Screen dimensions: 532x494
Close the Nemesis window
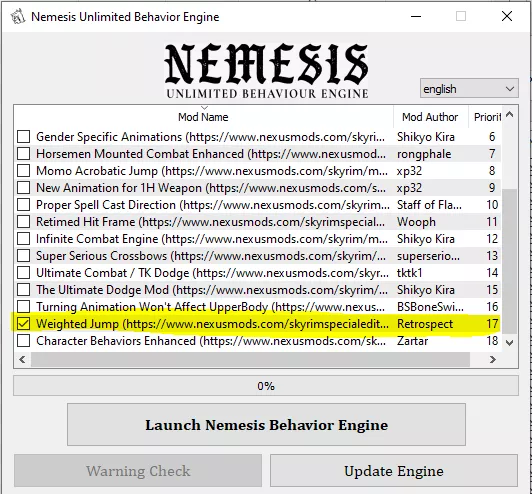[507, 16]
